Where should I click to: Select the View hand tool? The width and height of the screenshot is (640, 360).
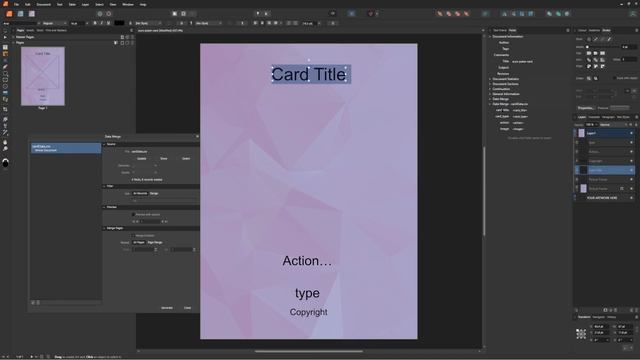5,142
